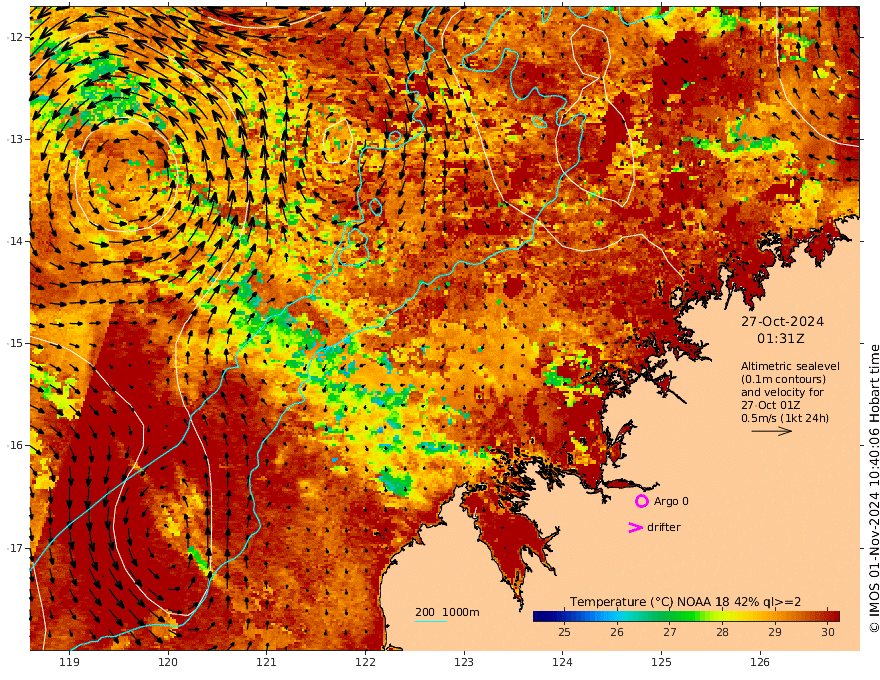Image resolution: width=880 pixels, height=680 pixels.
Task: Click the '(0.1m contours)' caption line
Action: (783, 379)
